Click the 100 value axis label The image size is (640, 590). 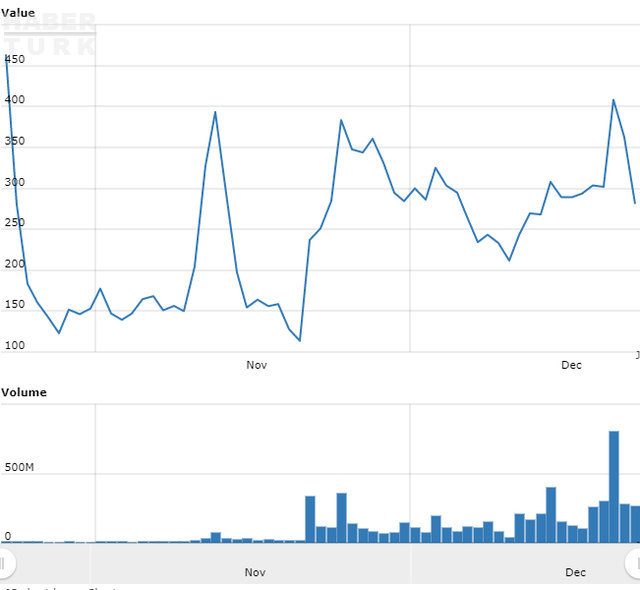[15, 346]
